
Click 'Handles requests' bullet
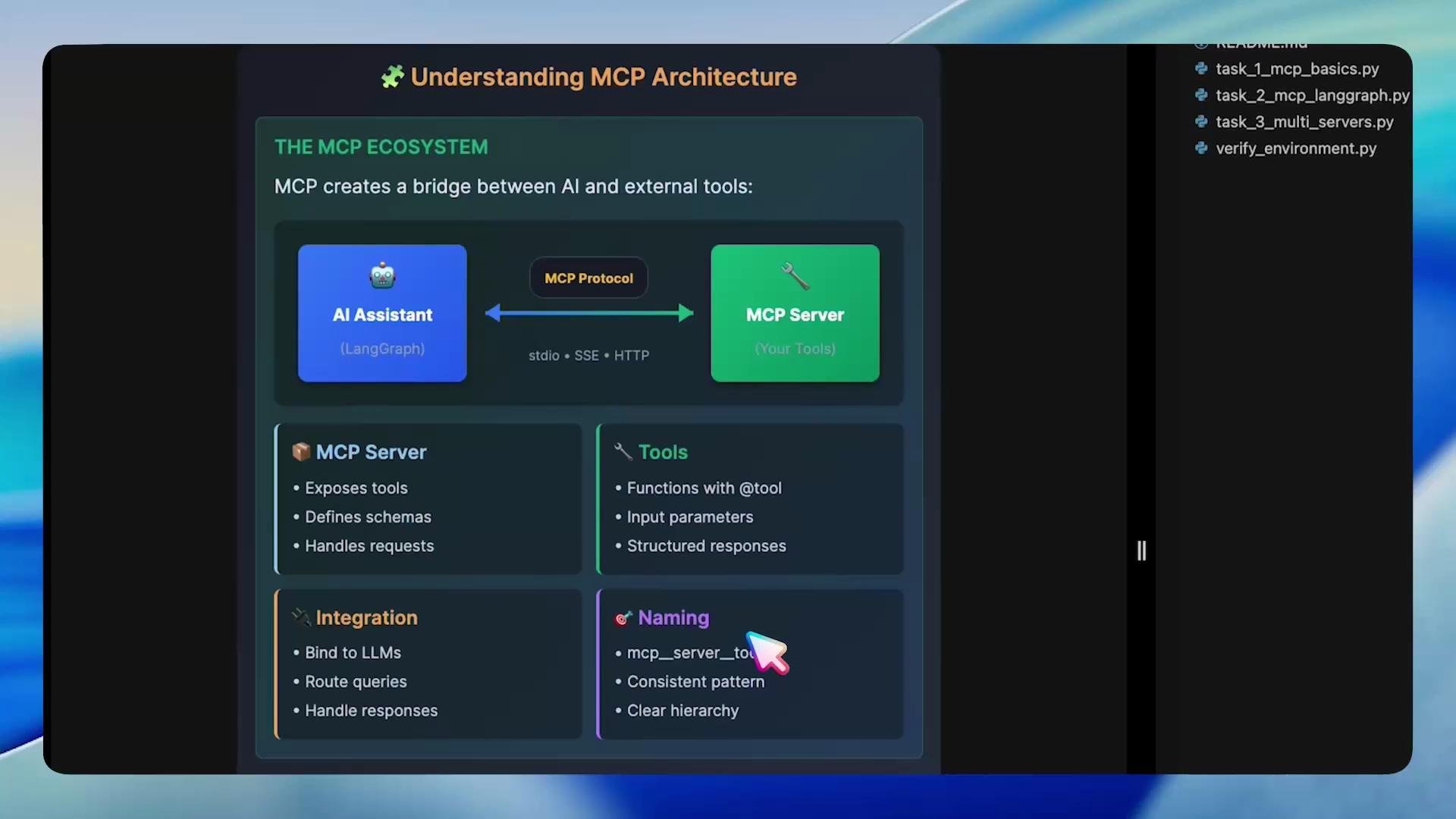[x=369, y=546]
